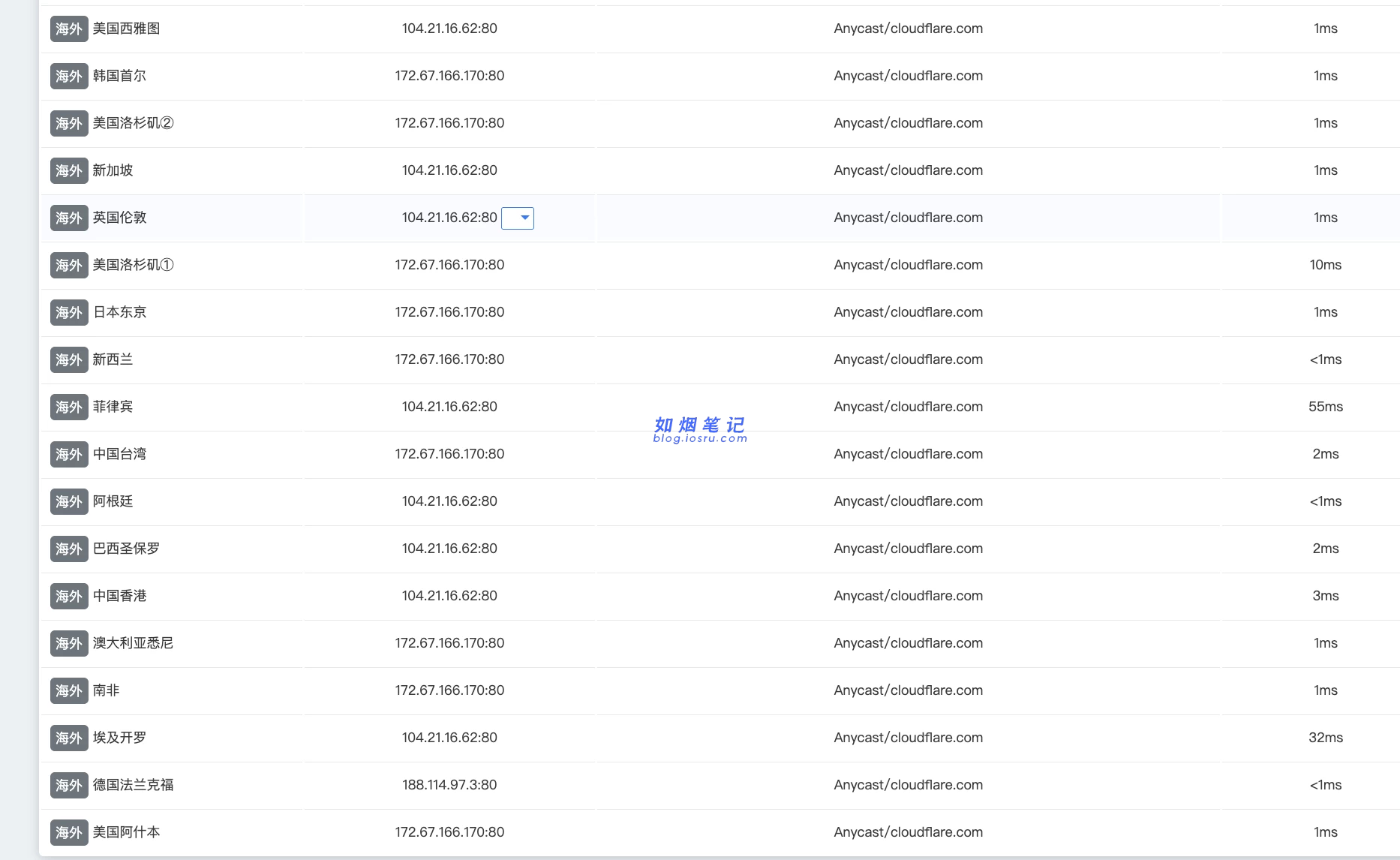The width and height of the screenshot is (1400, 860).
Task: Click Anycast/cloudflare.com in the 美国西雅图 row
Action: click(x=909, y=29)
